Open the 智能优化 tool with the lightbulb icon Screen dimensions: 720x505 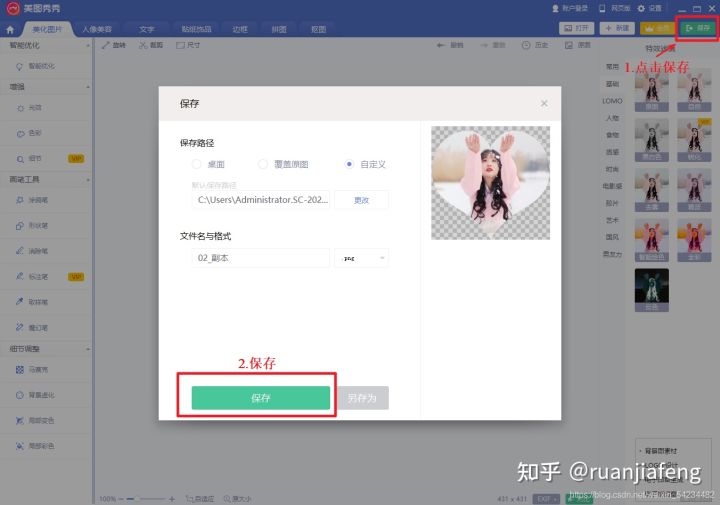click(x=35, y=66)
